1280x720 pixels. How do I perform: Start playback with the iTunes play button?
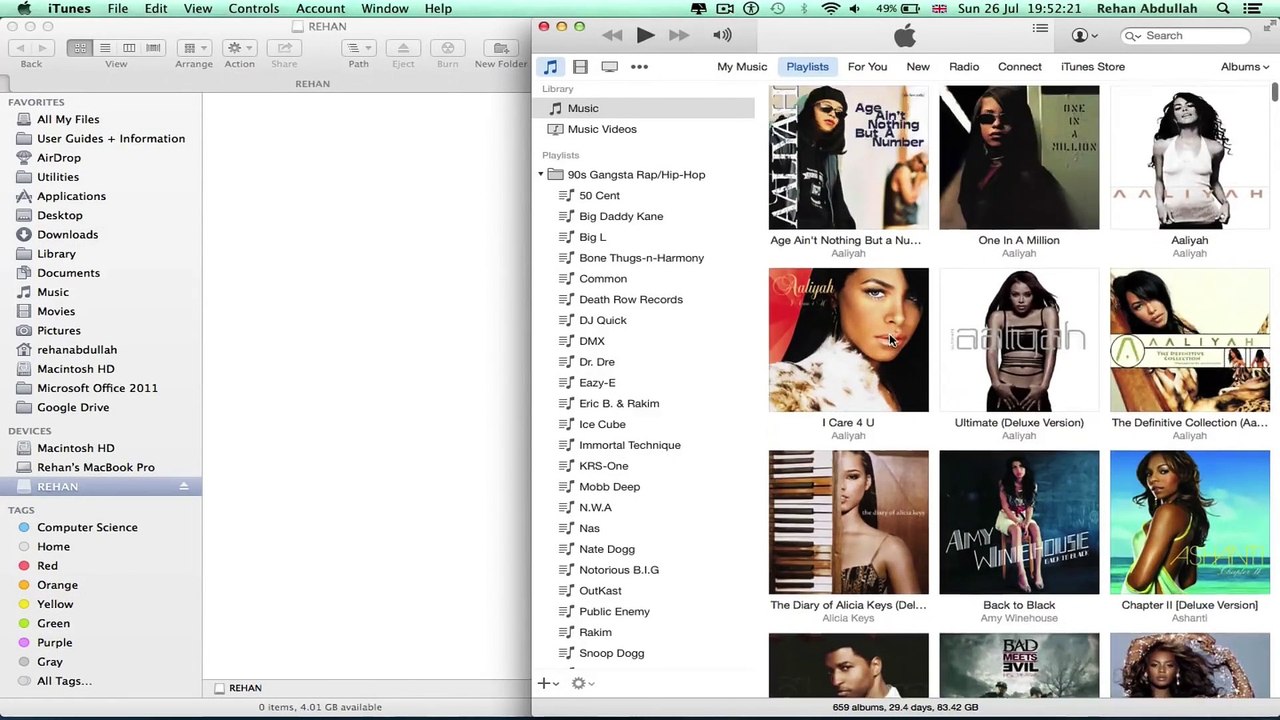click(645, 35)
